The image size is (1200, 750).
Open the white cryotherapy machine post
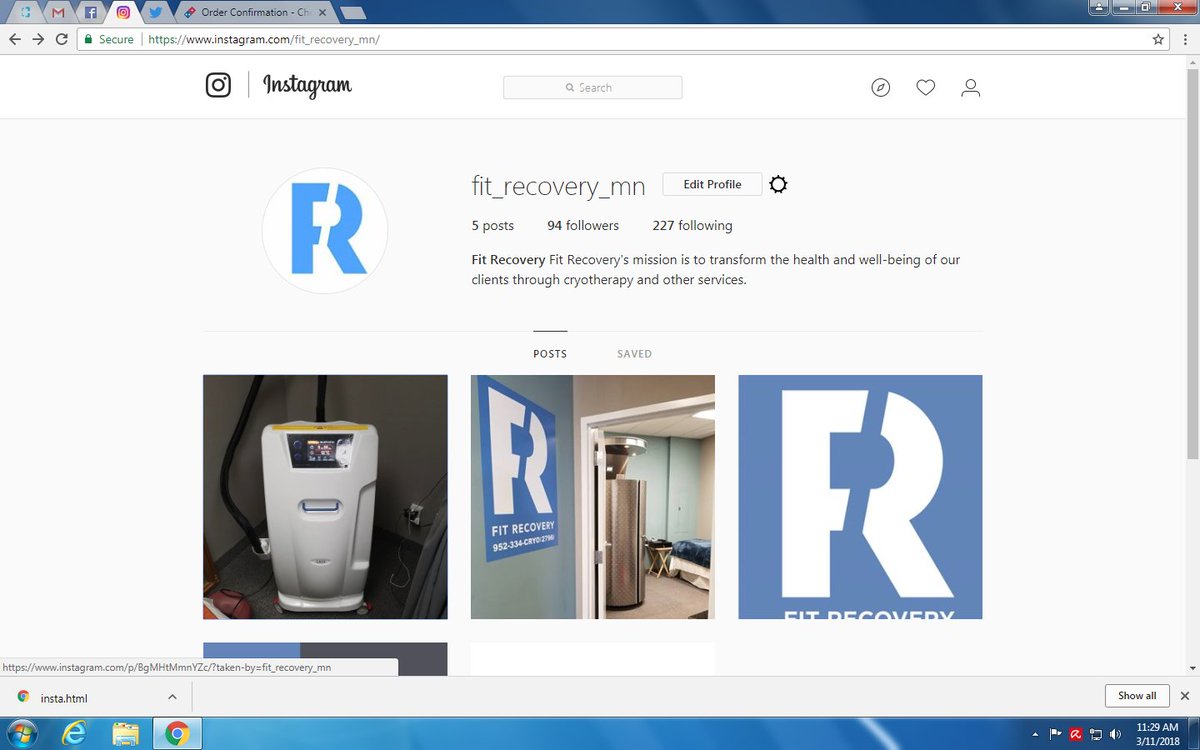pyautogui.click(x=325, y=497)
